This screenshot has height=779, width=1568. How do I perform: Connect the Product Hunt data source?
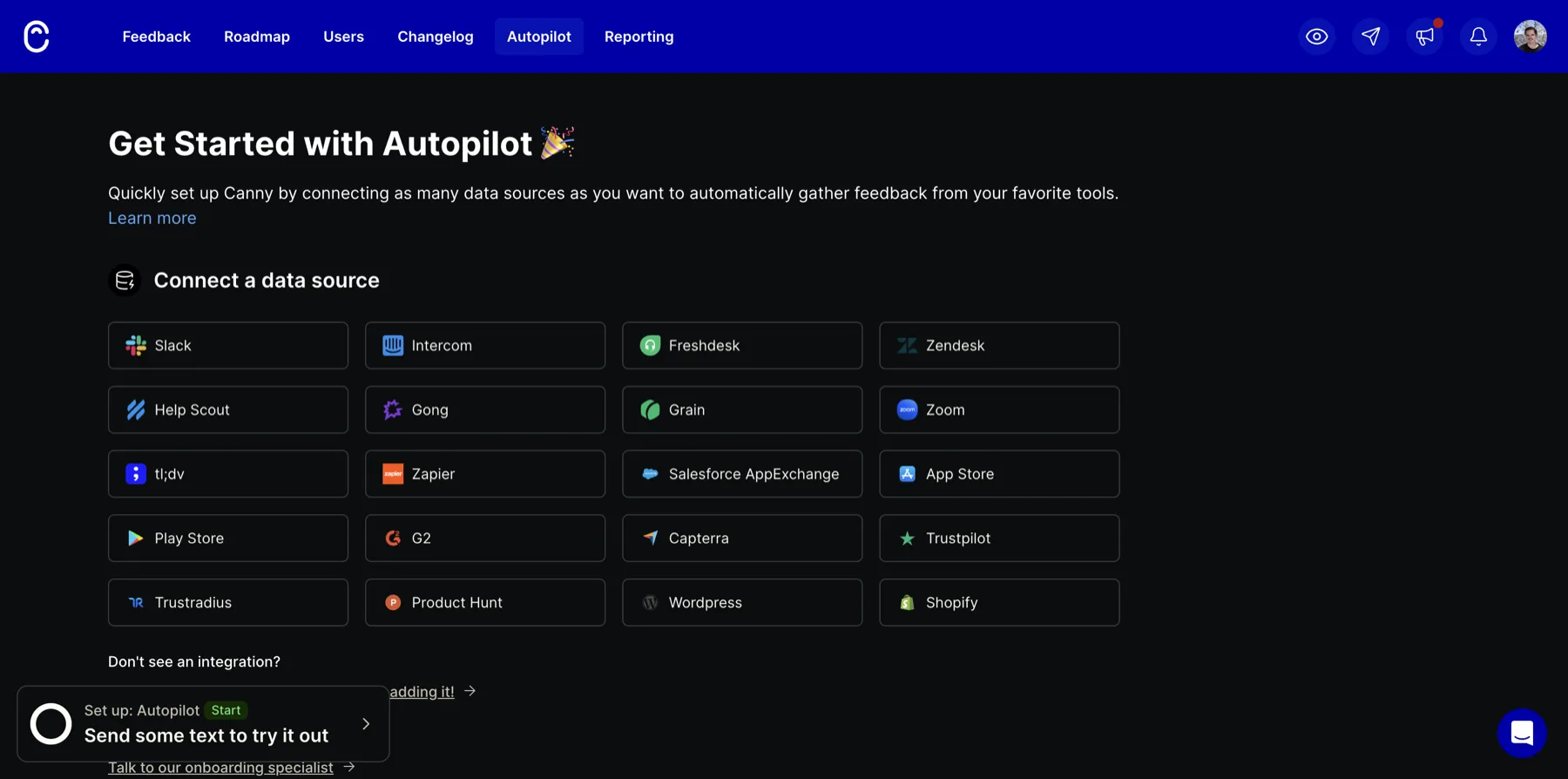tap(485, 603)
